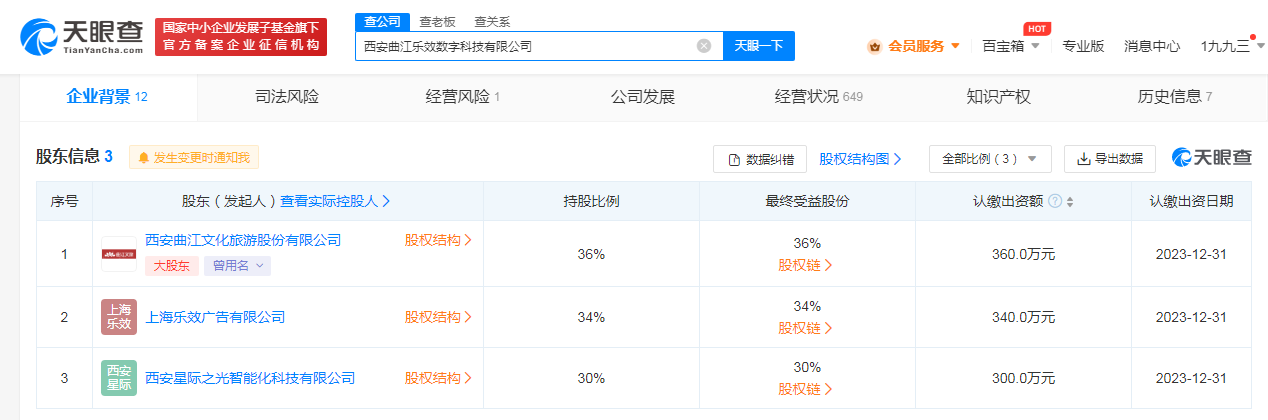Screen dimensions: 1268x420
Task: Click the 天眼一下 search button
Action: tap(759, 46)
